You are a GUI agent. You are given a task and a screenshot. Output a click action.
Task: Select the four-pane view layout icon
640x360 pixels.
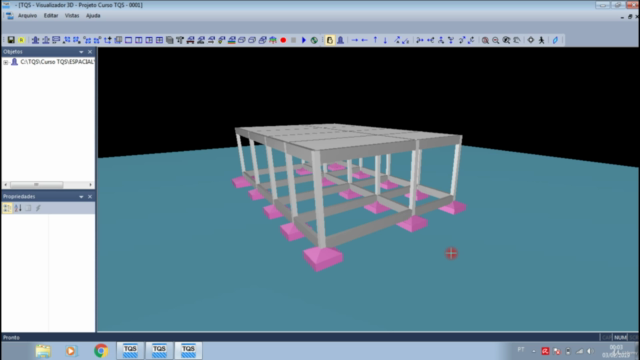click(159, 40)
